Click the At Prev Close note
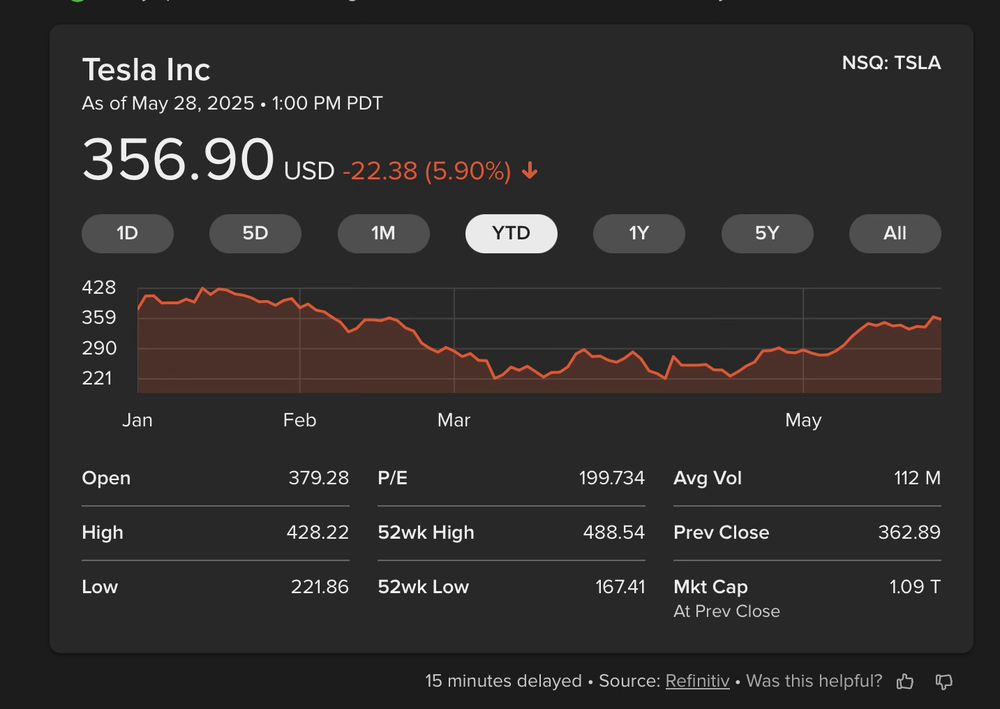Image resolution: width=1000 pixels, height=709 pixels. pyautogui.click(x=726, y=611)
